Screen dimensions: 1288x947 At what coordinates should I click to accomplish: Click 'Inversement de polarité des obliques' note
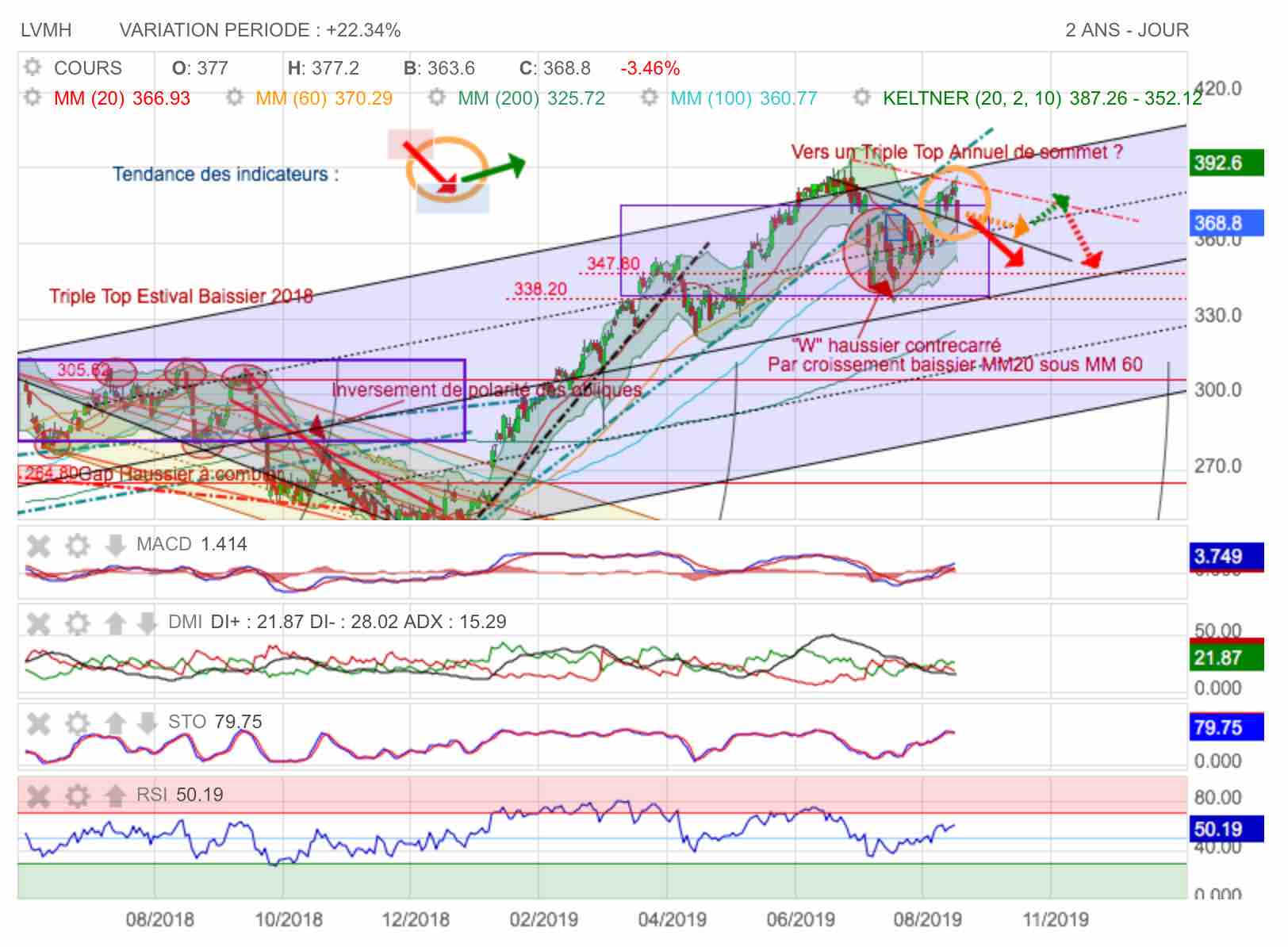pos(486,390)
